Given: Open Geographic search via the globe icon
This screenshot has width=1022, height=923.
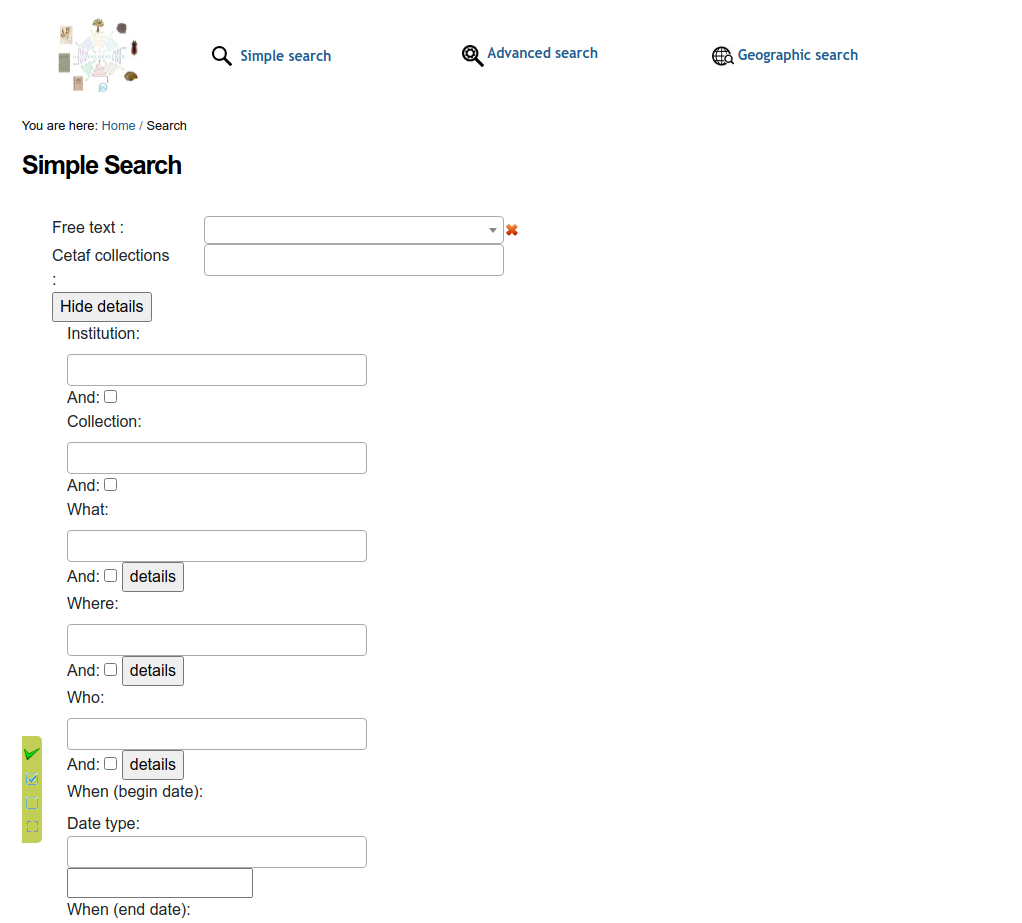Looking at the screenshot, I should coord(722,56).
